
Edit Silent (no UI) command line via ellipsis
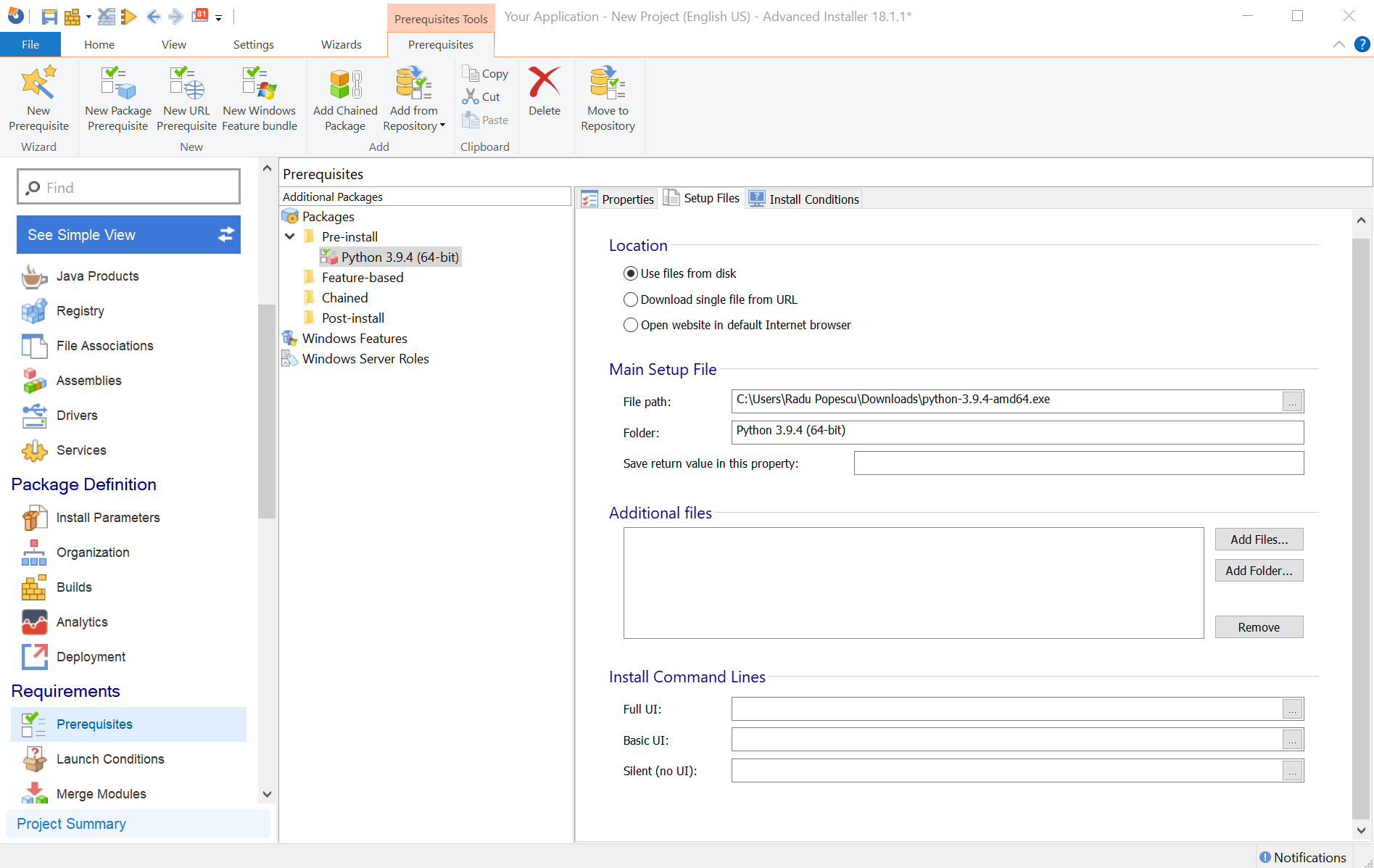[x=1292, y=771]
